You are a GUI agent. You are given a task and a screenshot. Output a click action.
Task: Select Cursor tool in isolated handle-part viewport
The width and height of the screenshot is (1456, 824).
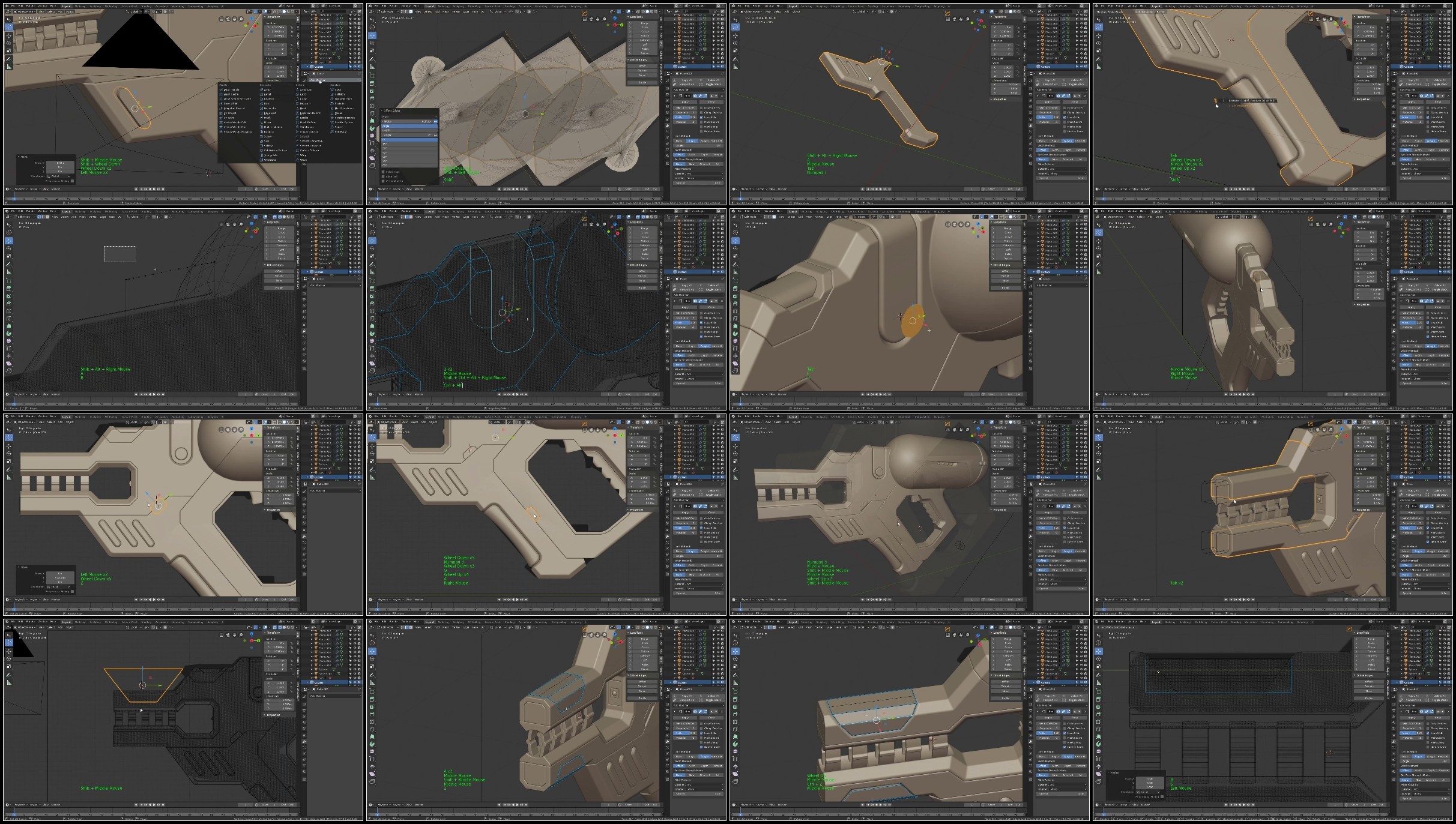tap(736, 27)
